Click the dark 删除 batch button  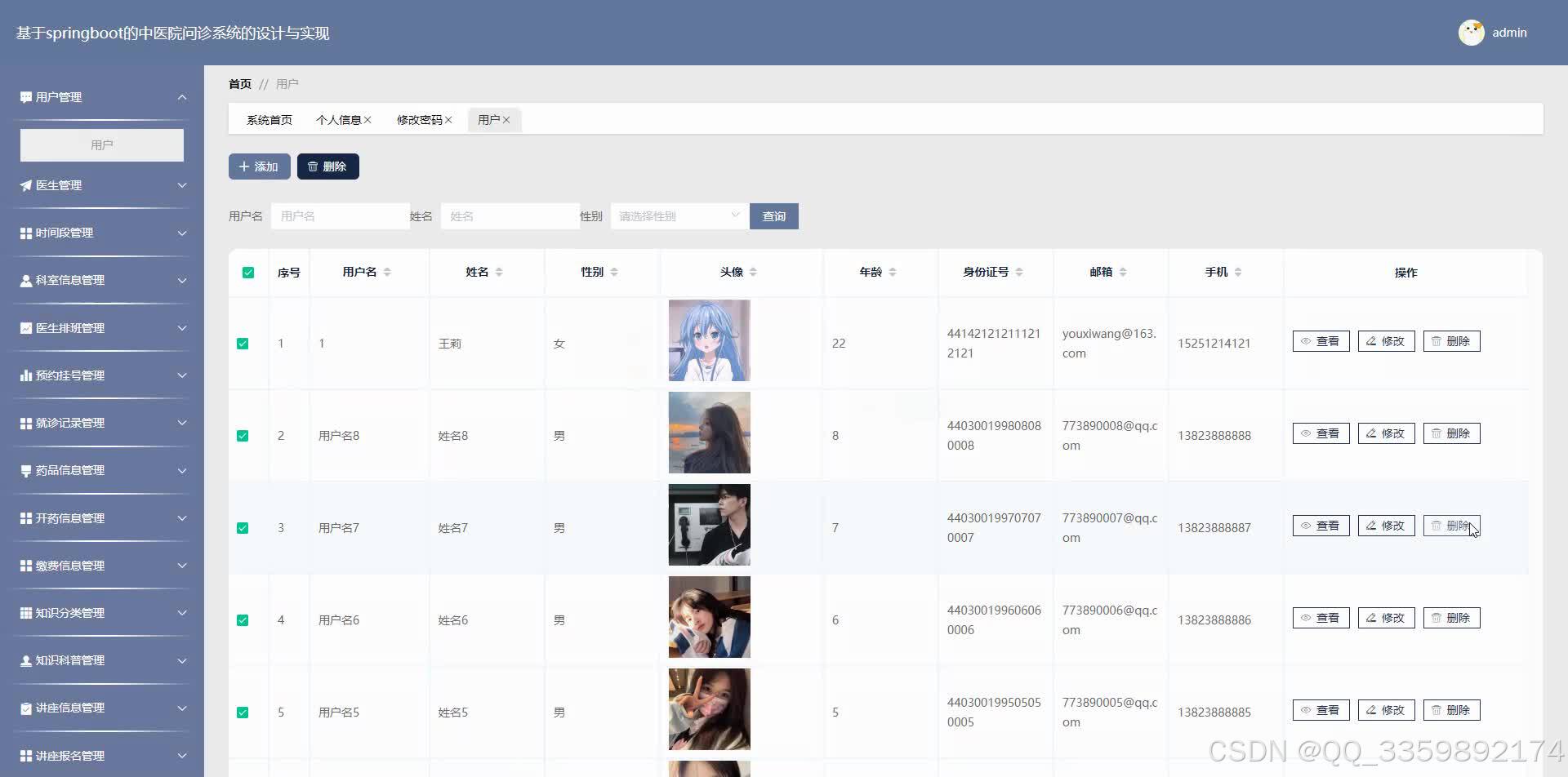(327, 166)
